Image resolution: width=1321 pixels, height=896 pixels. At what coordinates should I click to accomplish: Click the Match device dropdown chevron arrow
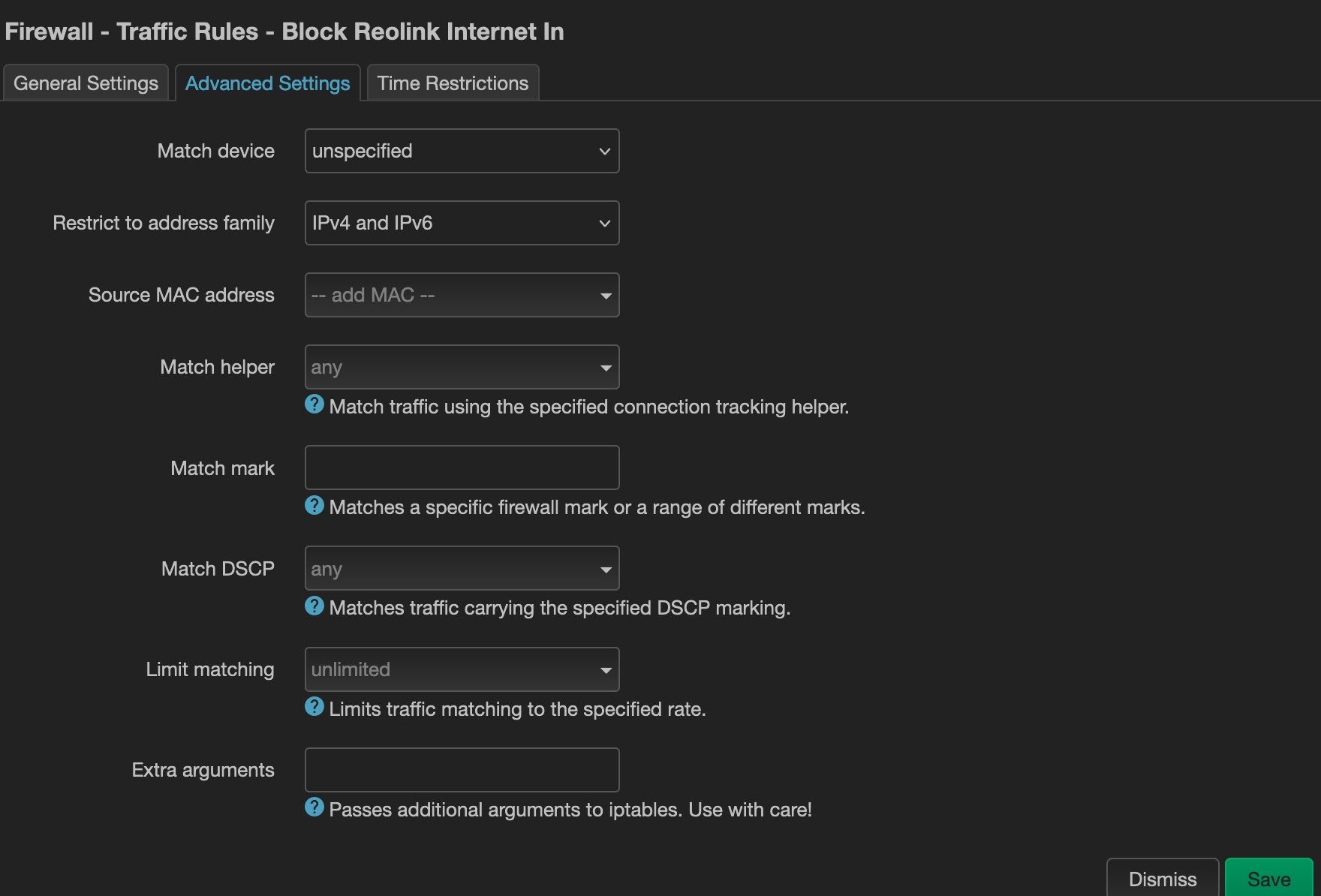pyautogui.click(x=604, y=152)
